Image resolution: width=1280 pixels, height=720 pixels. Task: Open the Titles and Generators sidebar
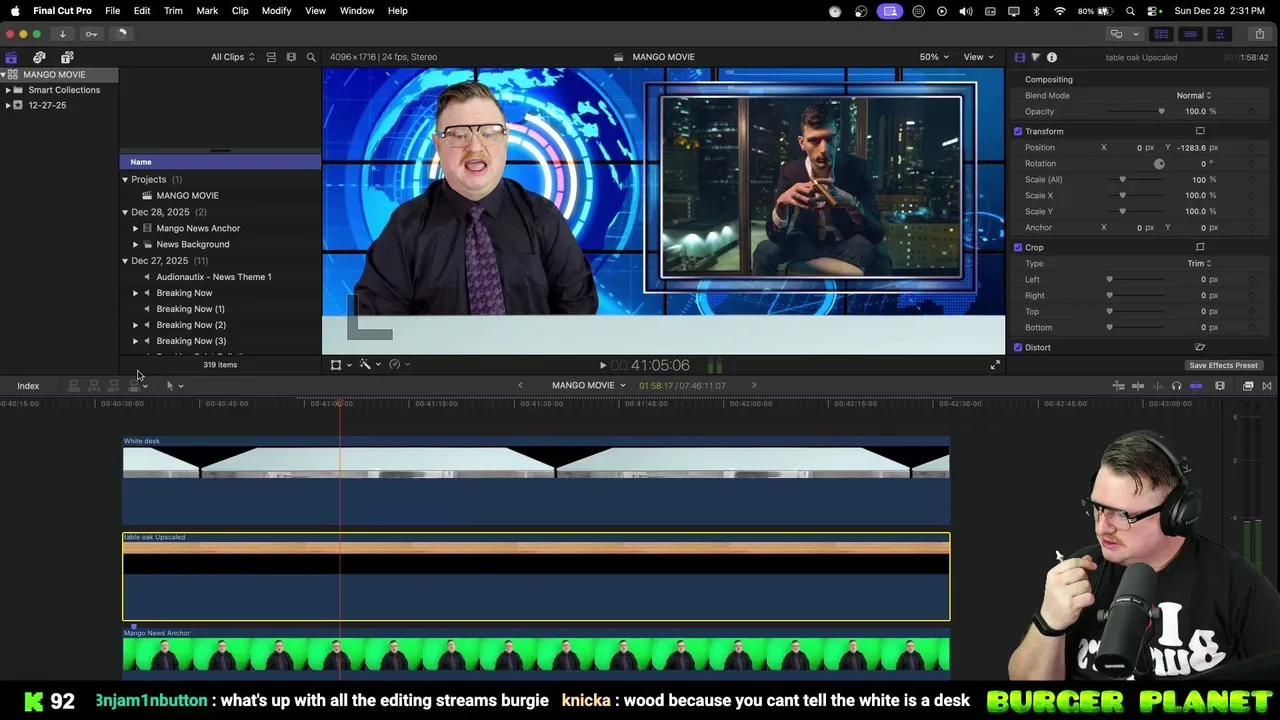pyautogui.click(x=67, y=57)
